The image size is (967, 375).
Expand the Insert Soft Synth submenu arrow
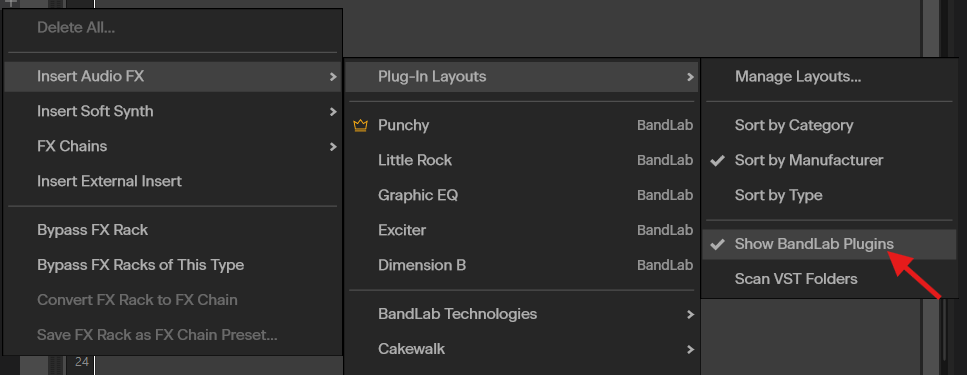tap(333, 112)
